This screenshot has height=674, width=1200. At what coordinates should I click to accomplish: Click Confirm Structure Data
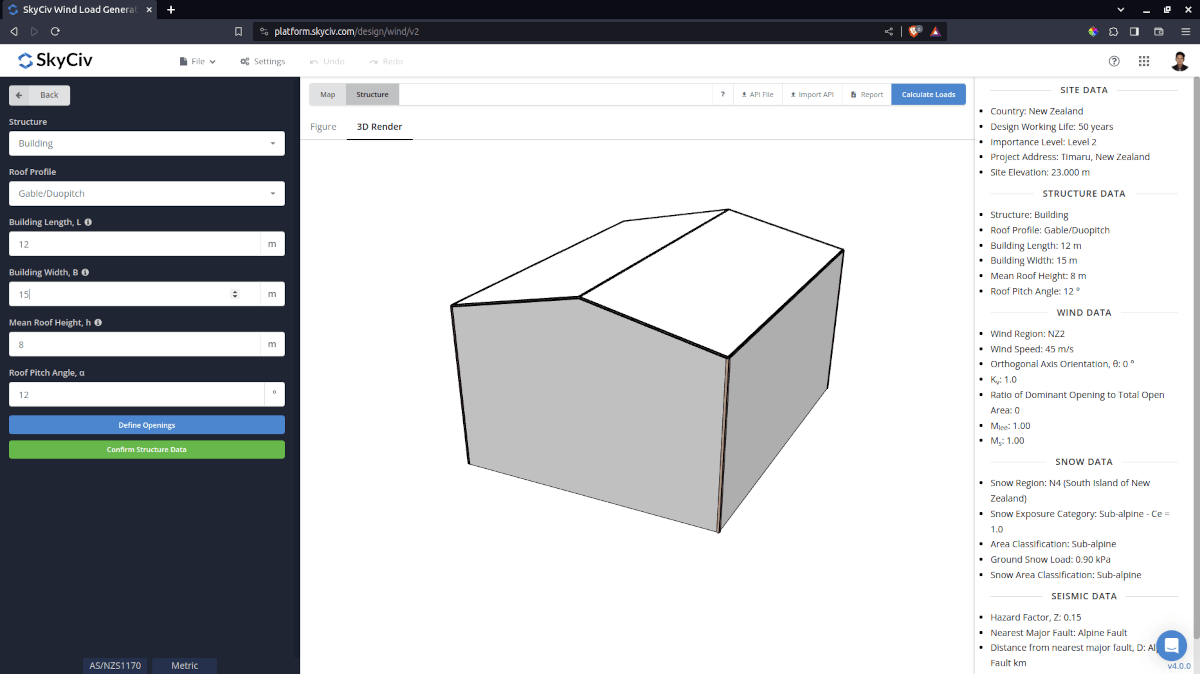(146, 449)
